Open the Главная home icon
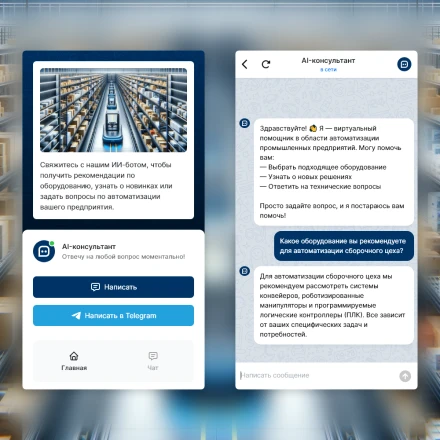440x440 pixels. coord(74,356)
